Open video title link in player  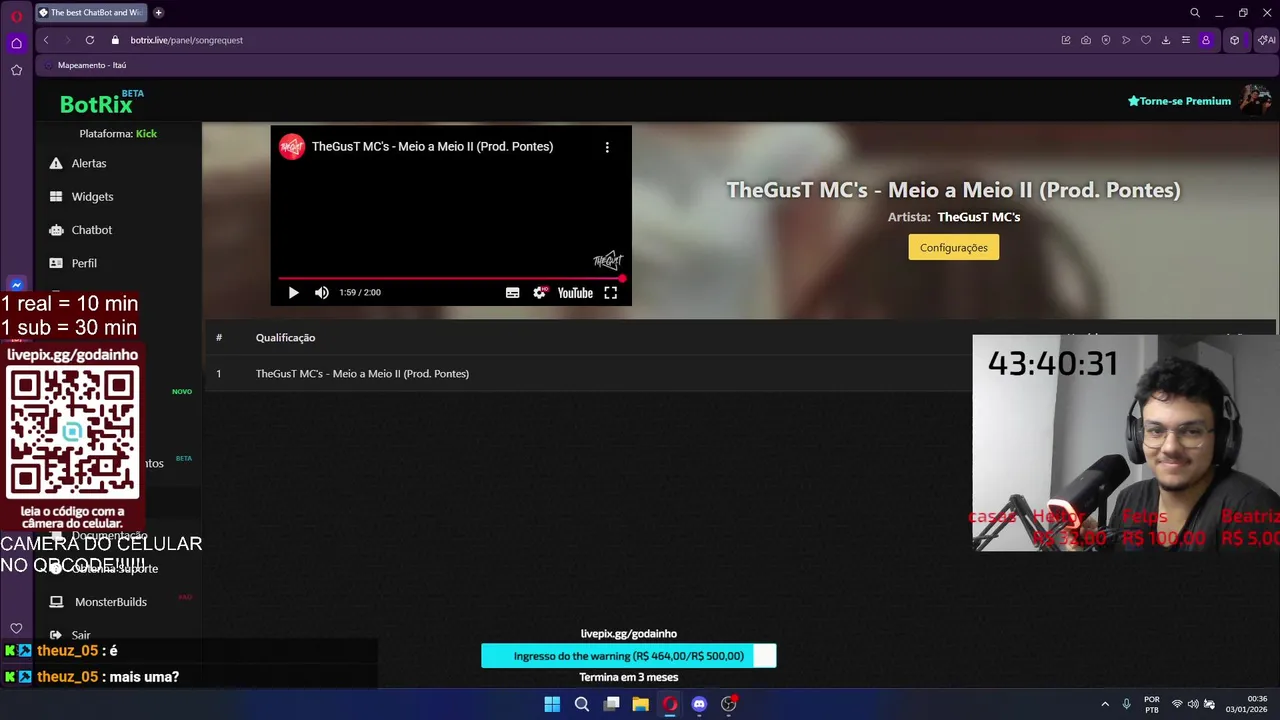(x=432, y=147)
